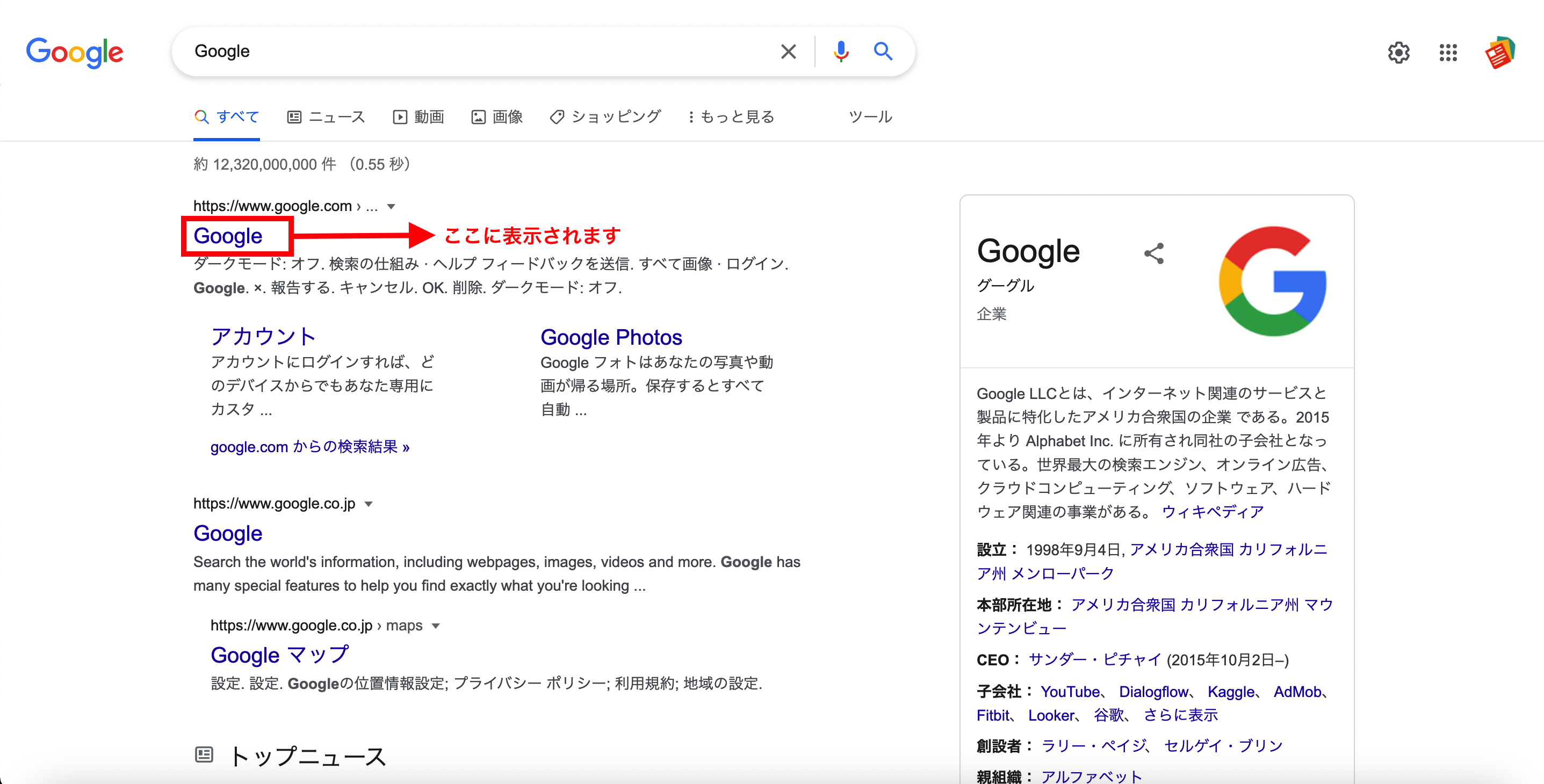Open the account profile avatar
Image resolution: width=1544 pixels, height=784 pixels.
pos(1499,53)
